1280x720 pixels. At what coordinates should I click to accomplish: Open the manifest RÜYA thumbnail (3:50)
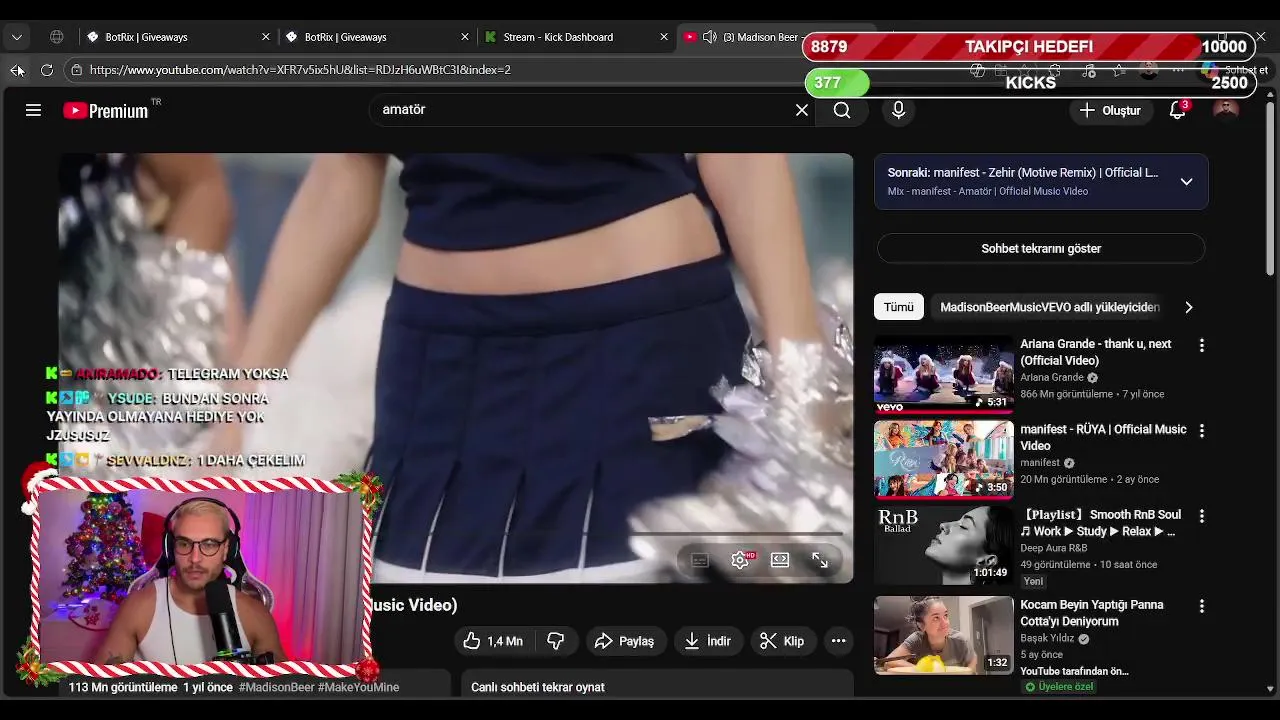coord(944,459)
